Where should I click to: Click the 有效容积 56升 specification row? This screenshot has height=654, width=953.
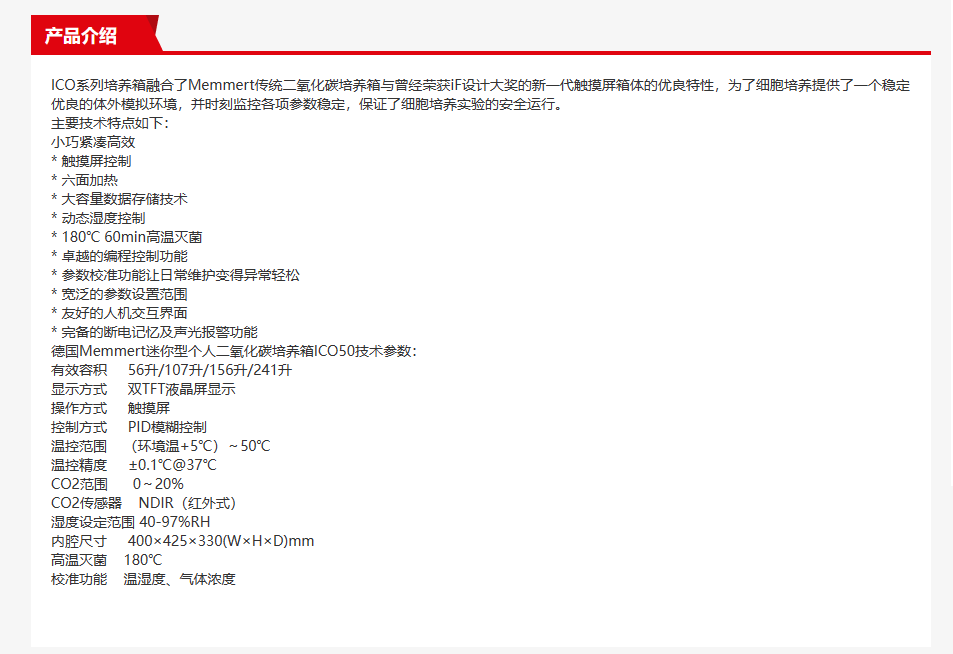[x=171, y=370]
